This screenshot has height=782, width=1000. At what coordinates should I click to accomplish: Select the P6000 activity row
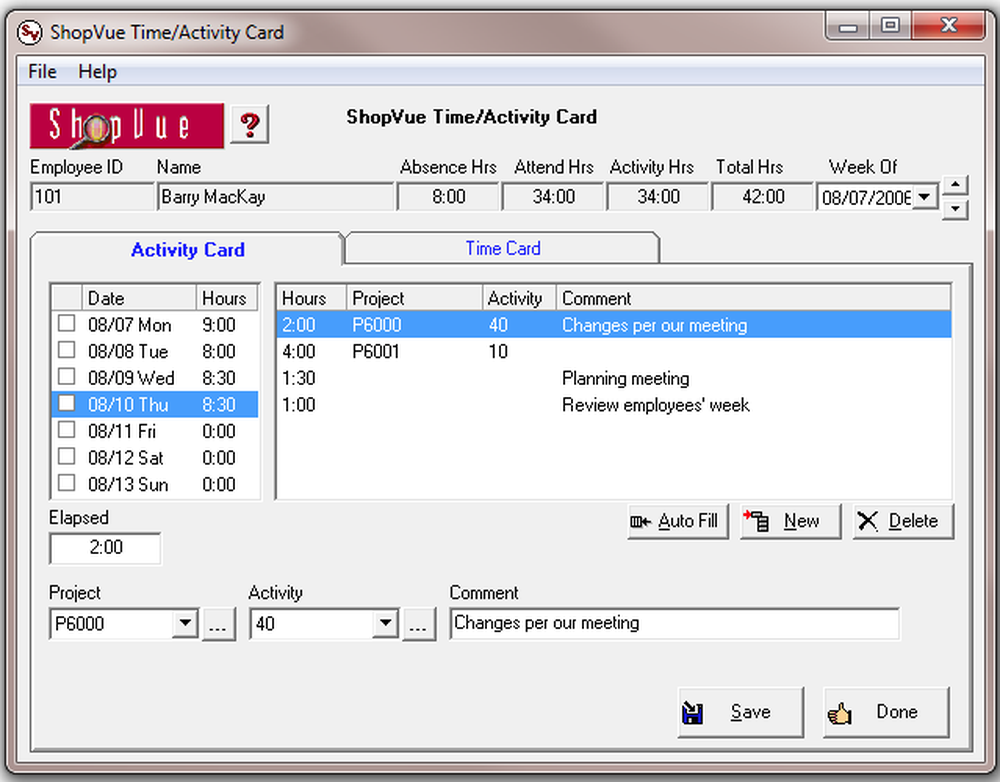[614, 325]
